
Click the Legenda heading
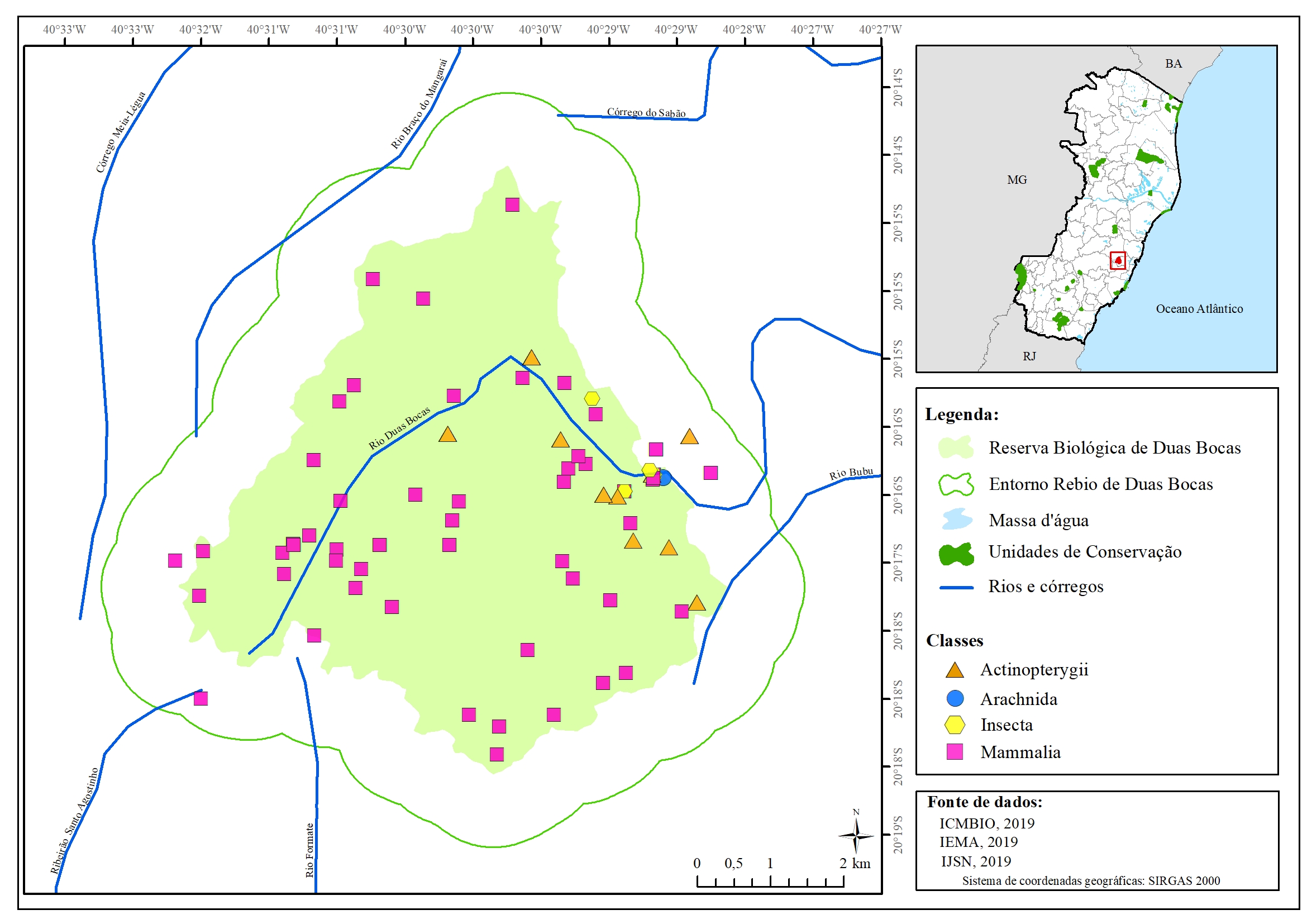pos(961,415)
